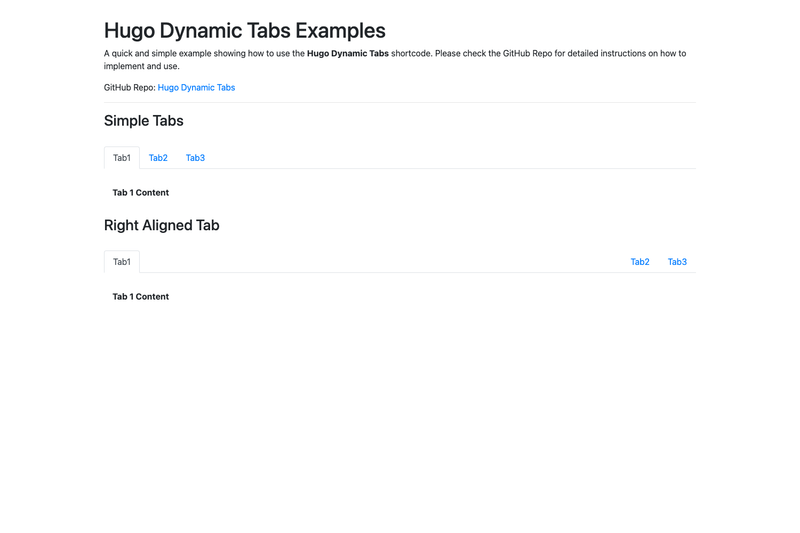Click 'Tab 1 Content' under Simple Tabs
This screenshot has height=533, width=800.
[x=141, y=193]
